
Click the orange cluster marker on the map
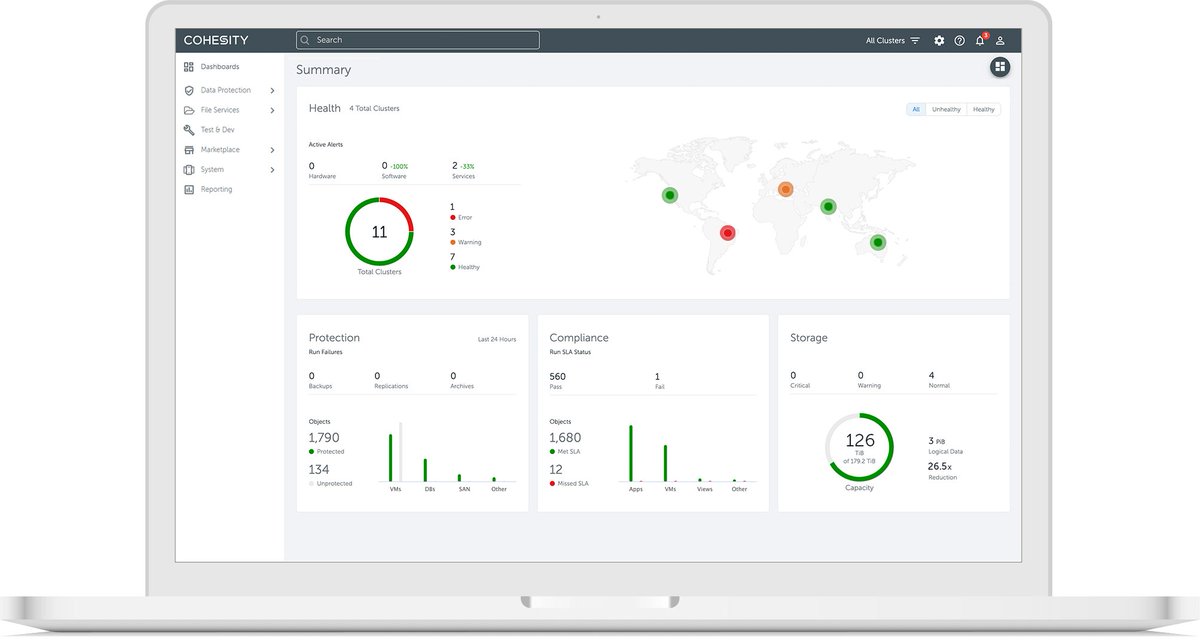[786, 189]
